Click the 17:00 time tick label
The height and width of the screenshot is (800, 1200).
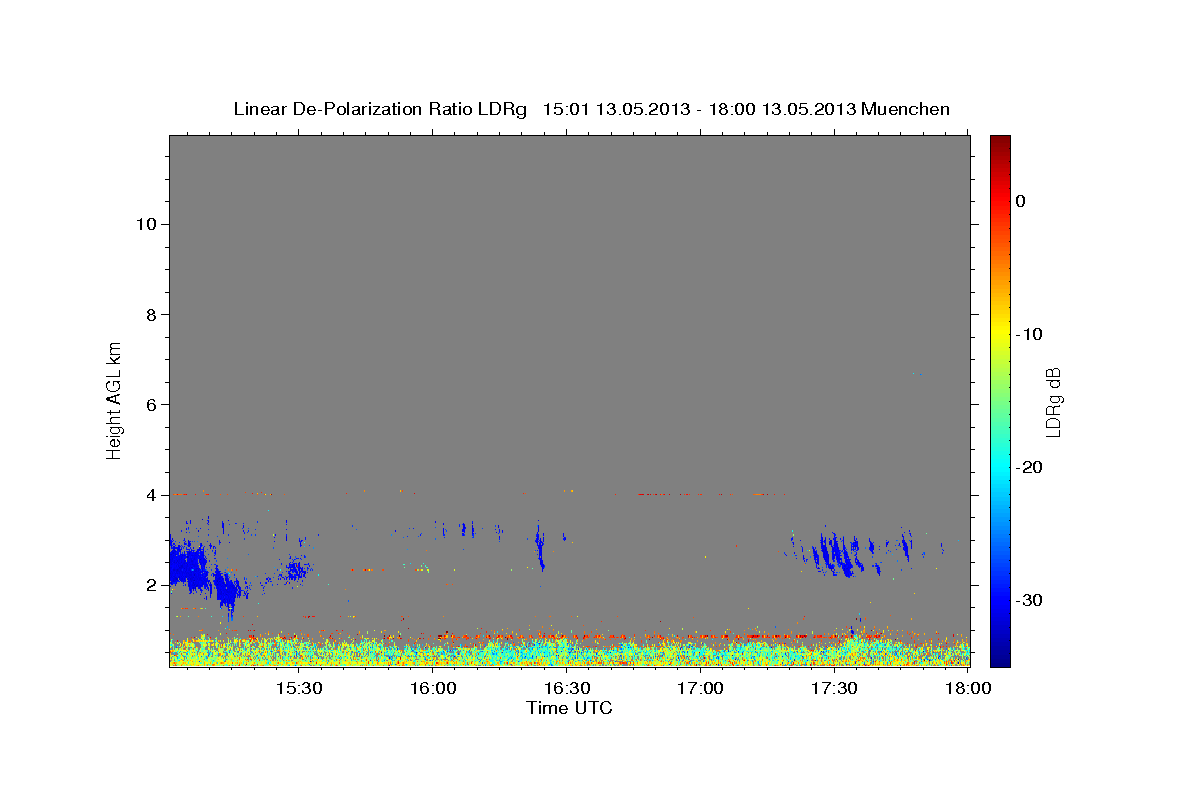tap(701, 688)
